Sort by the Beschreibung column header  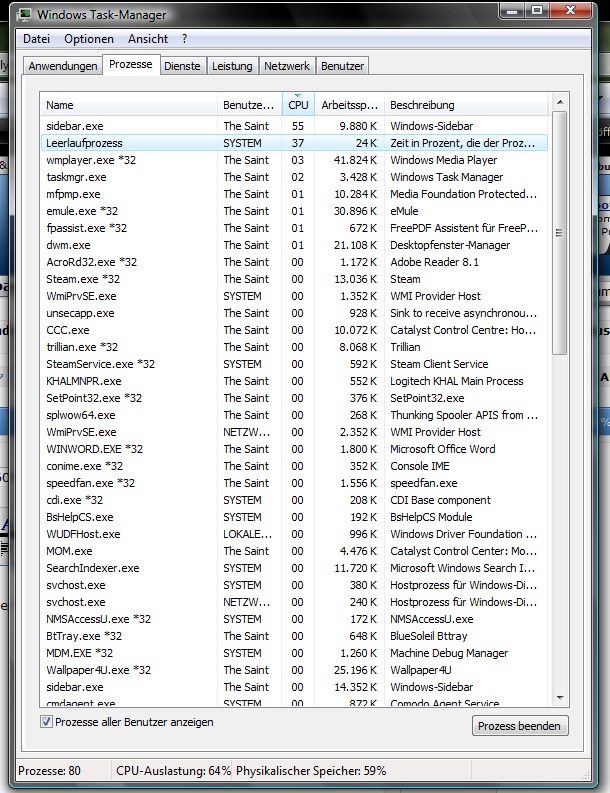(466, 105)
